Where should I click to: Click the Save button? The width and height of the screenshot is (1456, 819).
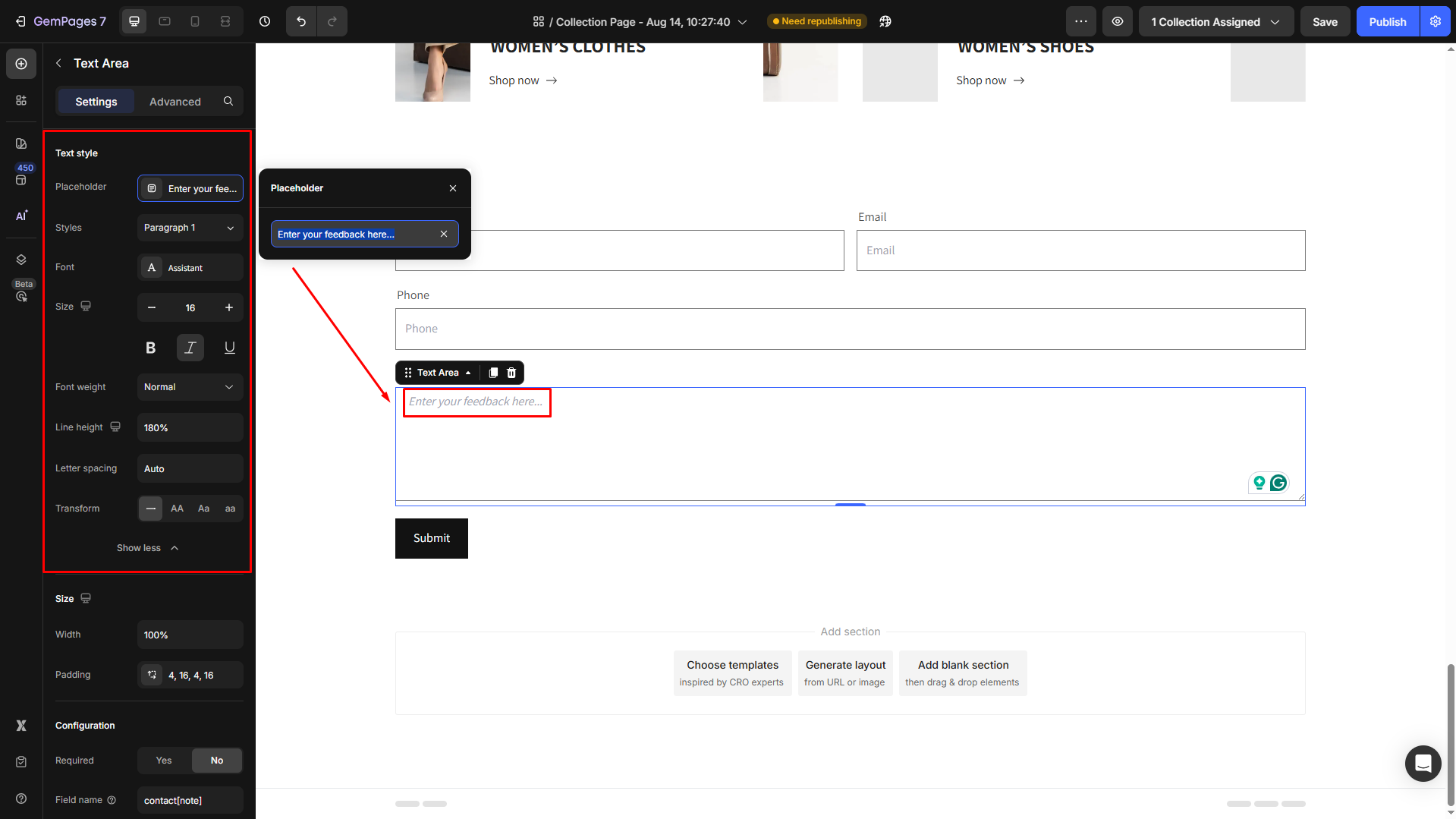tap(1325, 21)
